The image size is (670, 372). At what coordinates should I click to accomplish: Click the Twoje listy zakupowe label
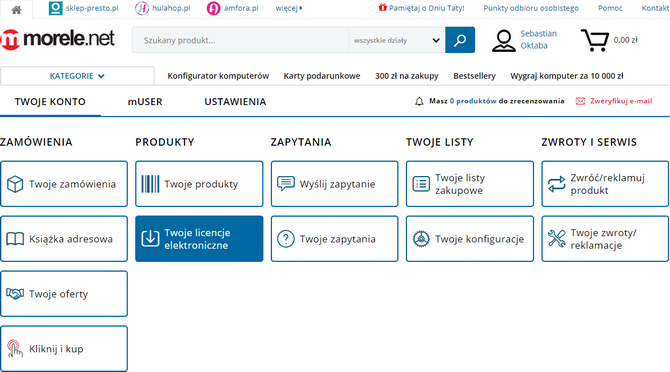(x=460, y=184)
